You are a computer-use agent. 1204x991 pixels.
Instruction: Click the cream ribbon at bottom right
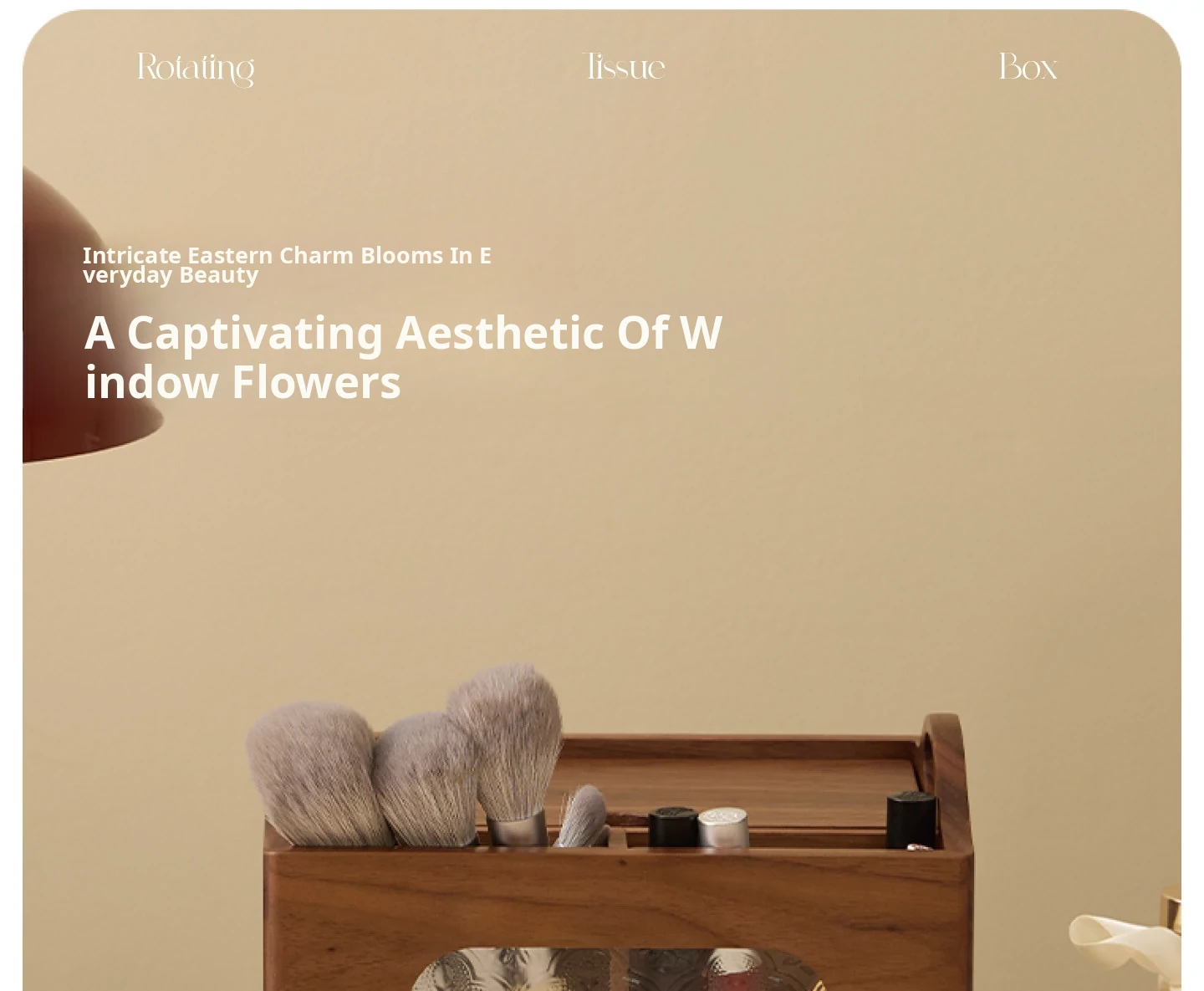click(1120, 949)
